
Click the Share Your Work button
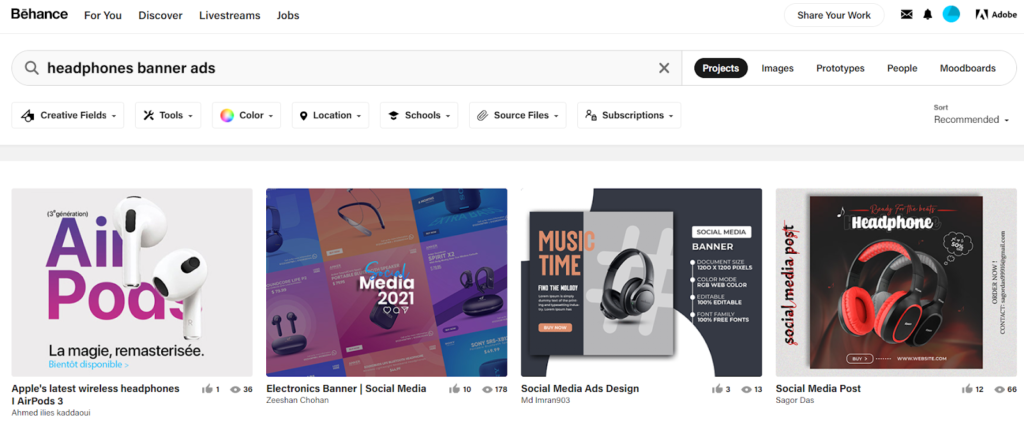tap(834, 15)
